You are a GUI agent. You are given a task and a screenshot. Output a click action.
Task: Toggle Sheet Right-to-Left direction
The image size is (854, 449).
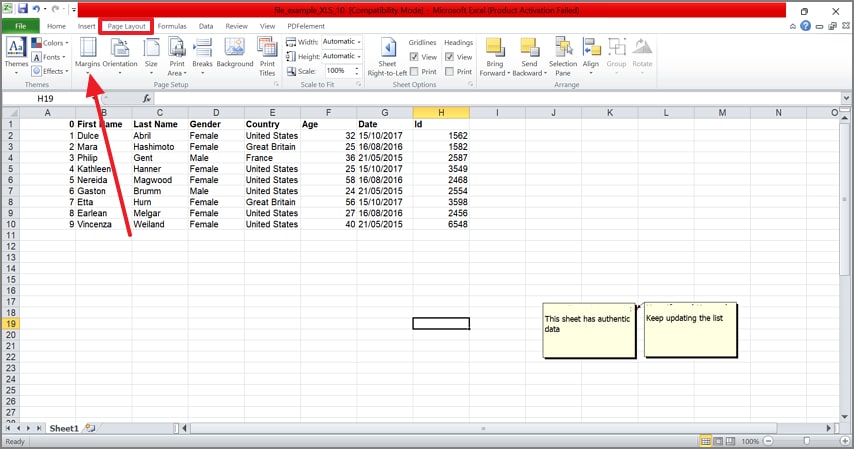tap(387, 56)
